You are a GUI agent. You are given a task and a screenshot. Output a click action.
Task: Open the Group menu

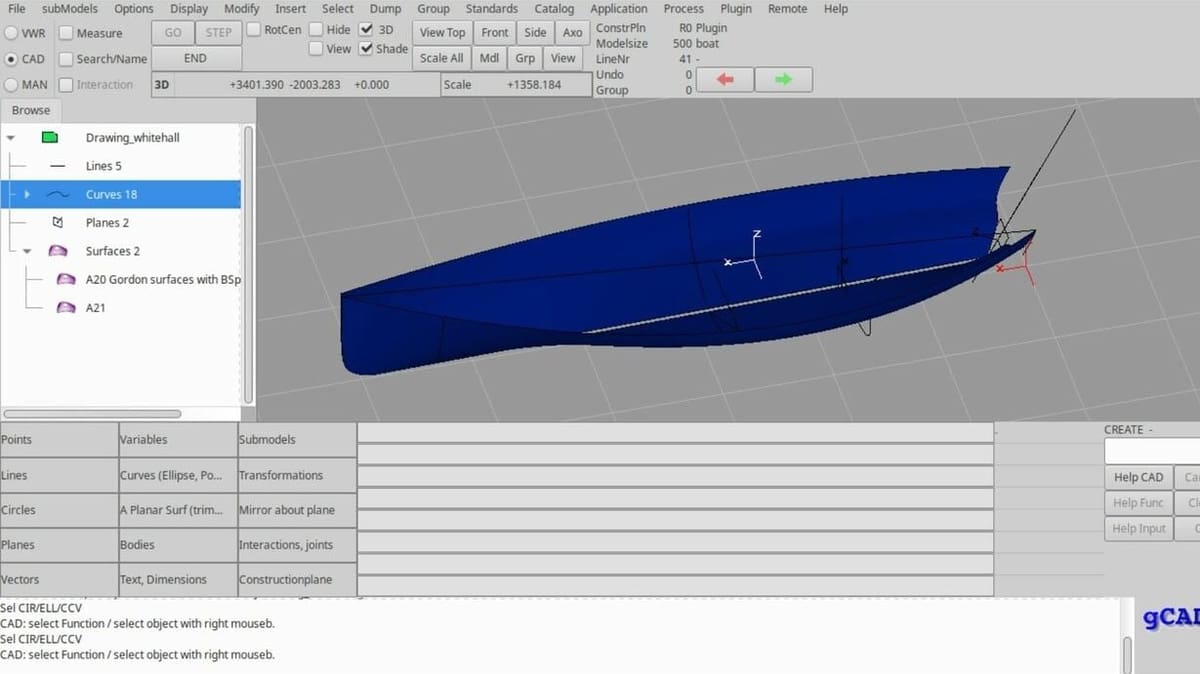point(433,9)
